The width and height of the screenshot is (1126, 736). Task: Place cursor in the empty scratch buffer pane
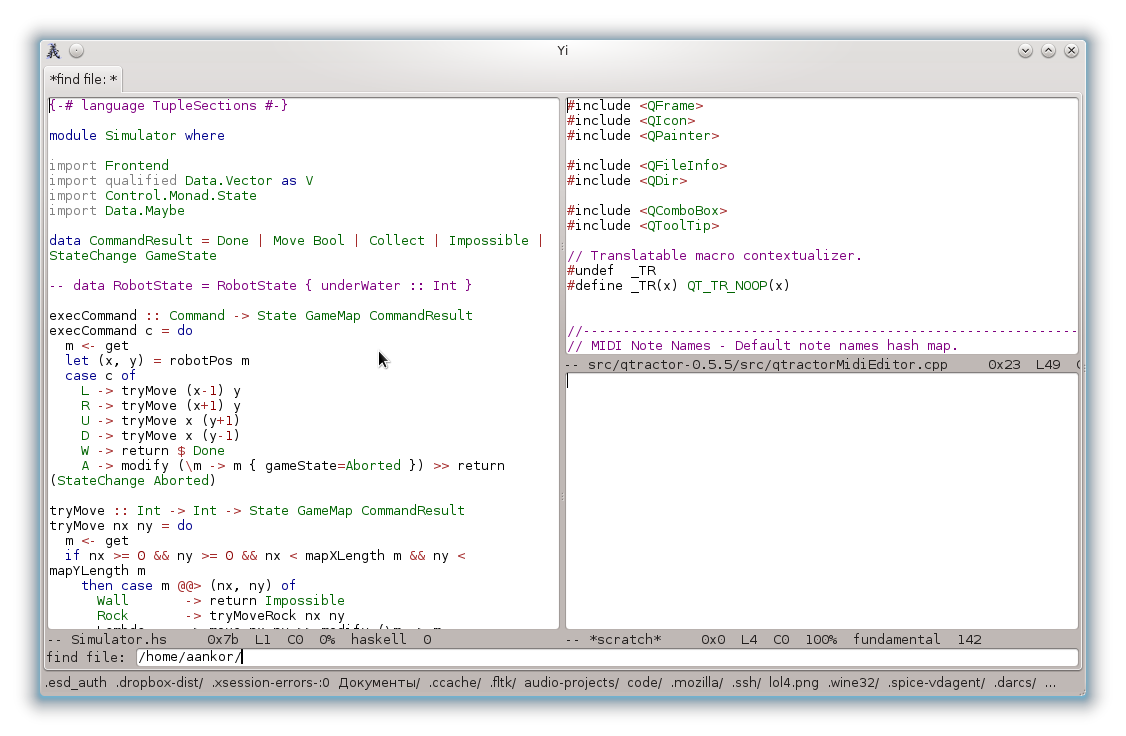point(822,500)
